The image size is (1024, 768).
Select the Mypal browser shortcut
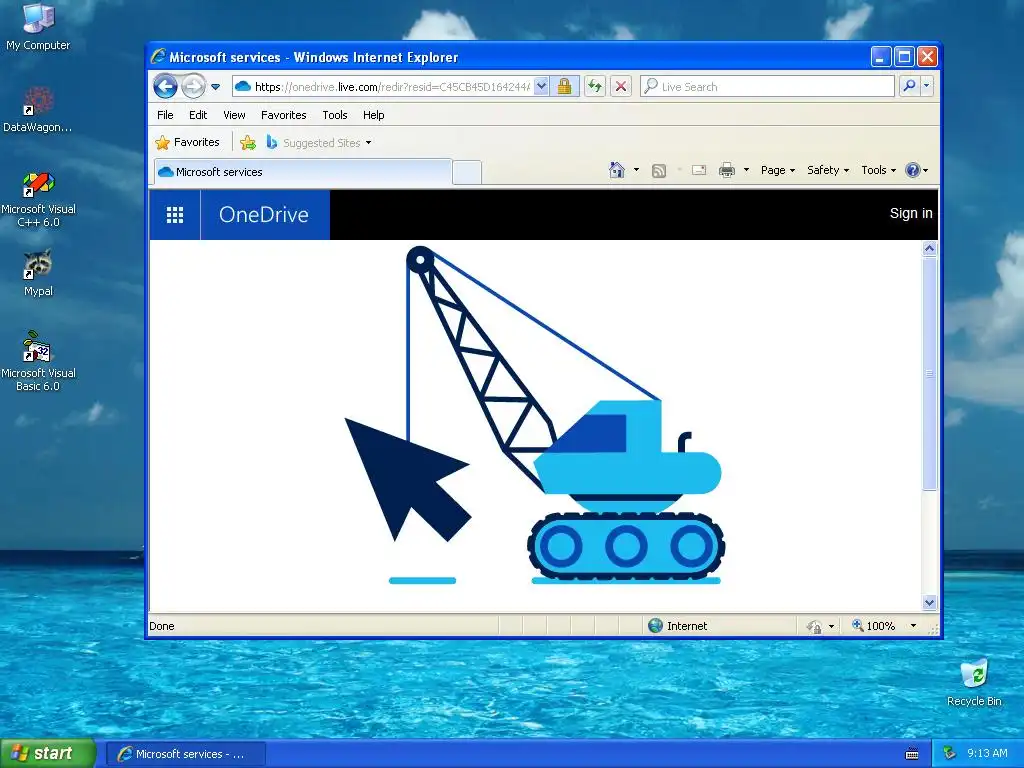coord(38,274)
